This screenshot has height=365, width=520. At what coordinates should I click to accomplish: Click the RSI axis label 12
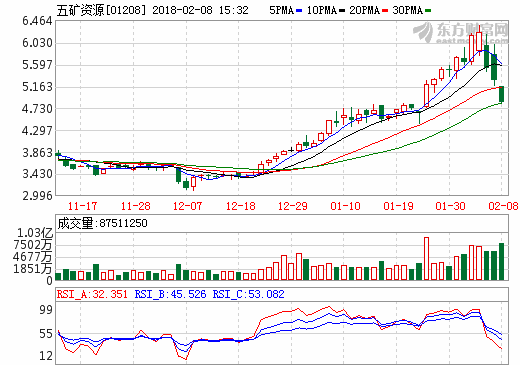pyautogui.click(x=46, y=356)
